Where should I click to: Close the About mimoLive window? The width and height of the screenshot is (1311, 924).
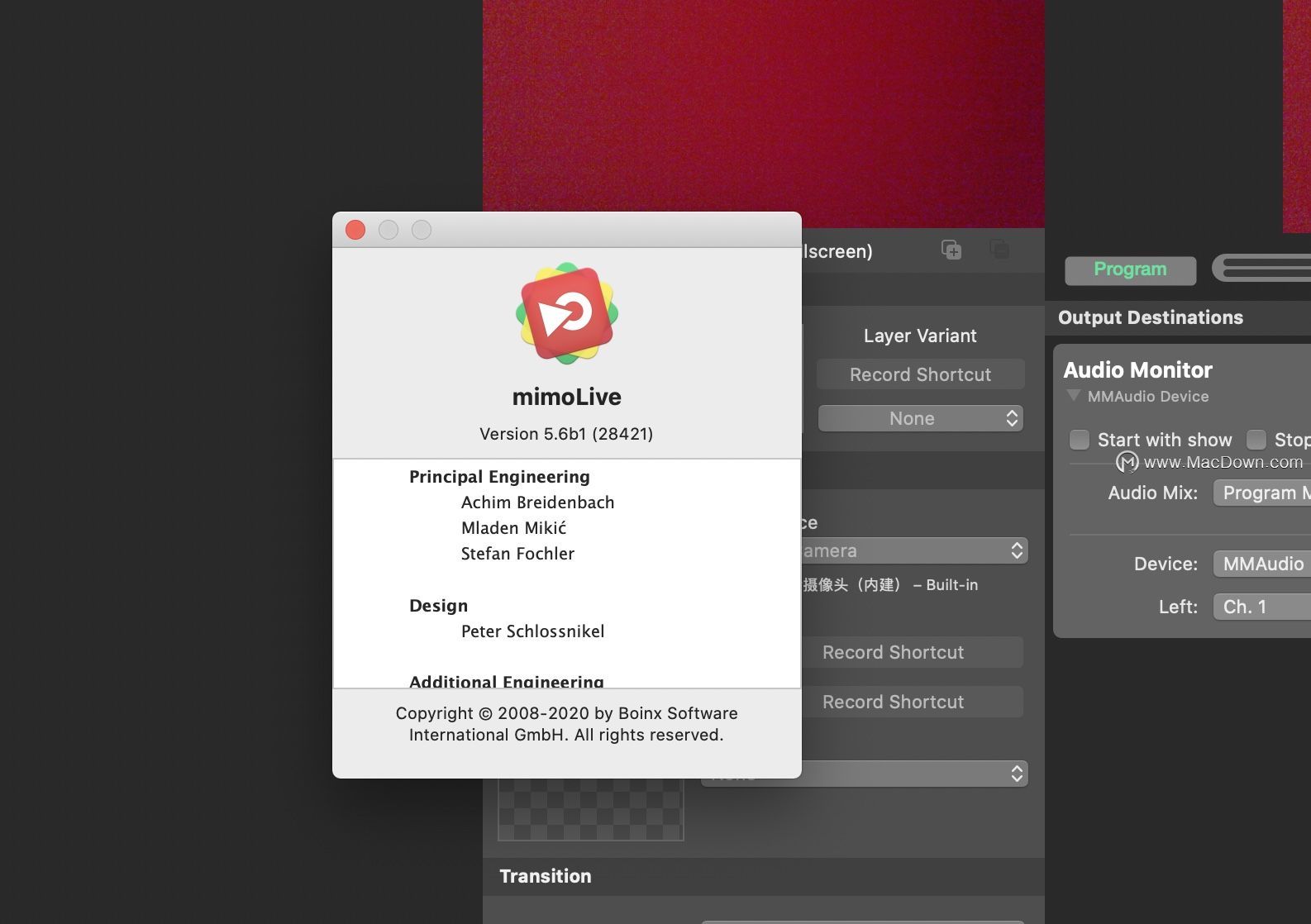355,230
